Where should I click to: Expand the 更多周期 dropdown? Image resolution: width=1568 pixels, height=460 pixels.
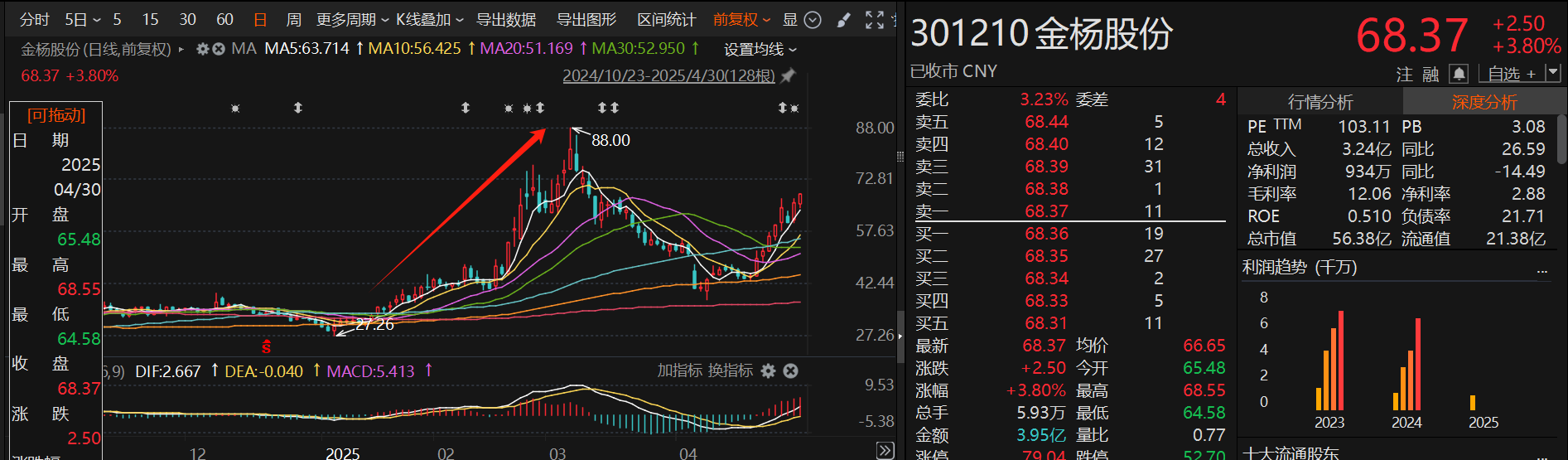[x=352, y=20]
